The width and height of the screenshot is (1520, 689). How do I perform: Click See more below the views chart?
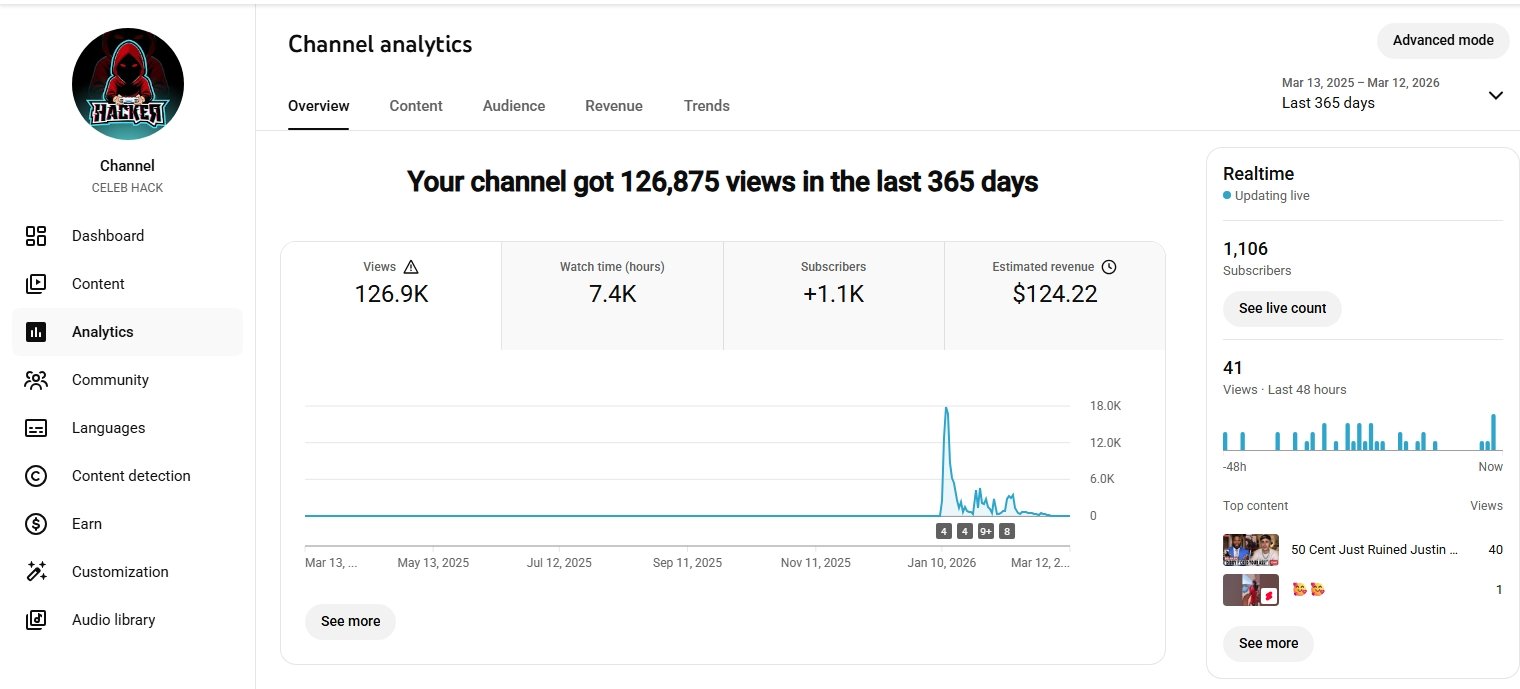click(350, 621)
